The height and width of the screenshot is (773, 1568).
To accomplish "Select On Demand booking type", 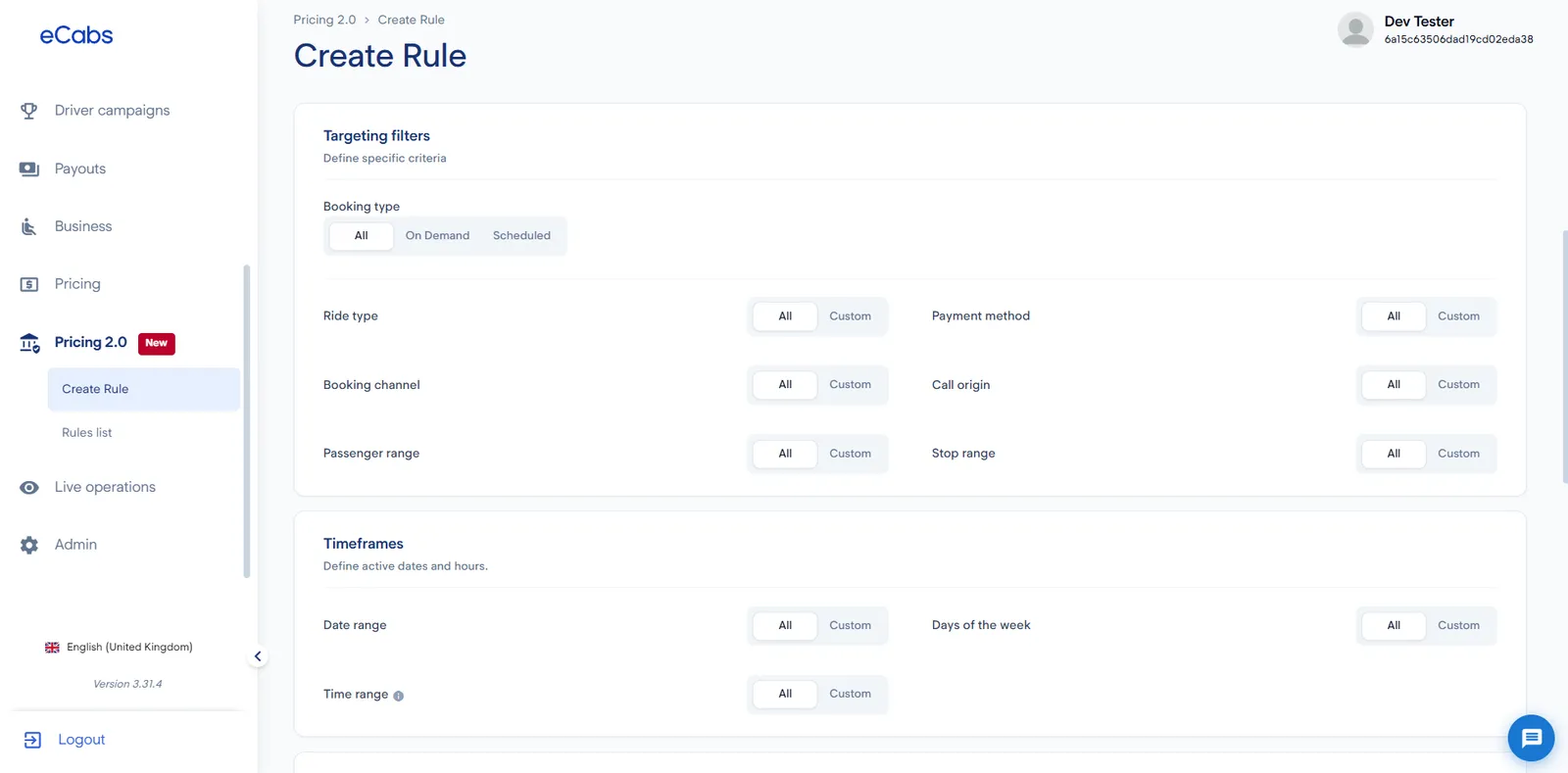I will click(437, 235).
